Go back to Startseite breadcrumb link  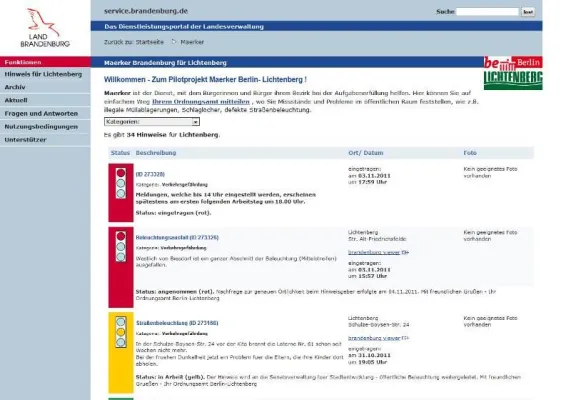pyautogui.click(x=150, y=42)
